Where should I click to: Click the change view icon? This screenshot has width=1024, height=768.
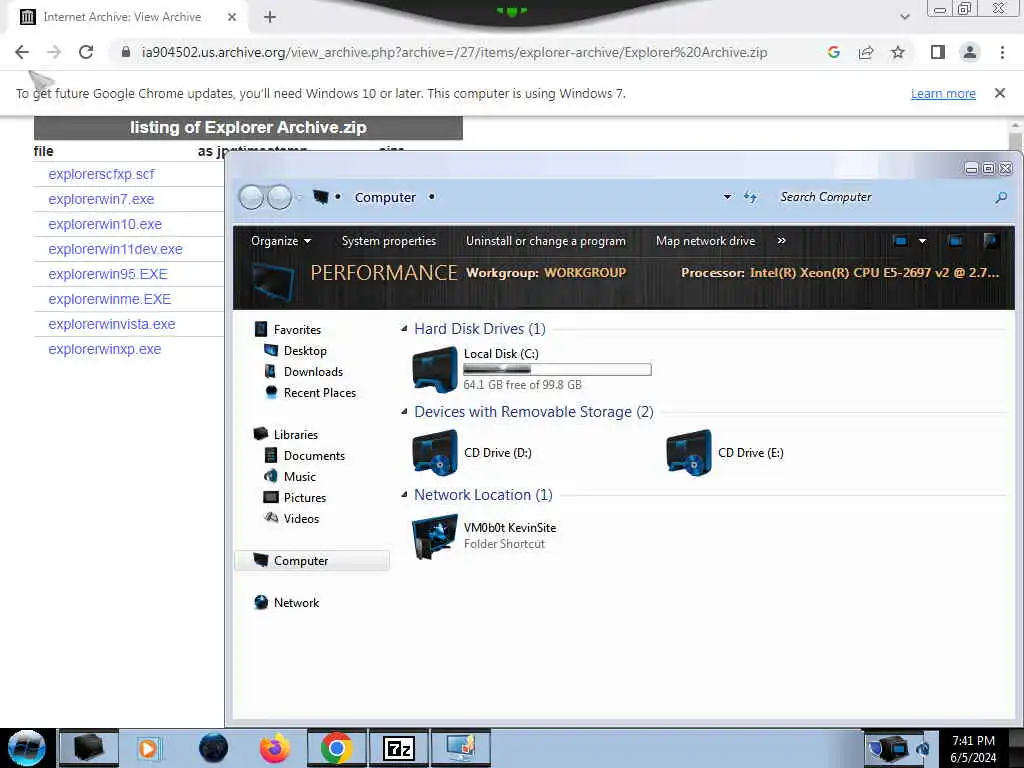(x=900, y=241)
